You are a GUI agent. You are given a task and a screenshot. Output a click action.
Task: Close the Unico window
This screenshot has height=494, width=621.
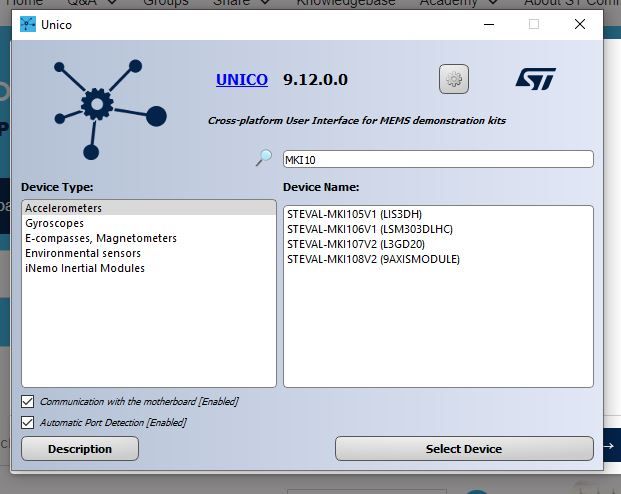[x=580, y=25]
